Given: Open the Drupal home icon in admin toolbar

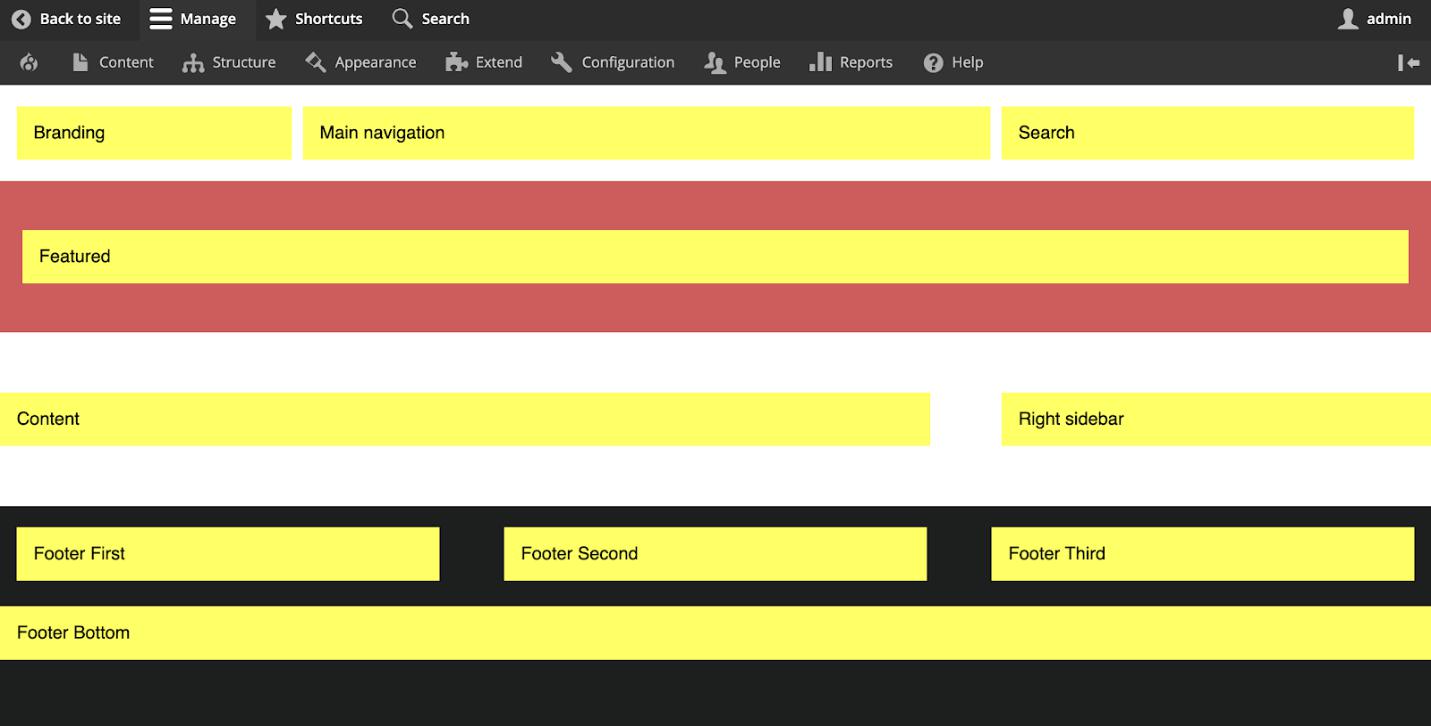Looking at the screenshot, I should coord(28,62).
